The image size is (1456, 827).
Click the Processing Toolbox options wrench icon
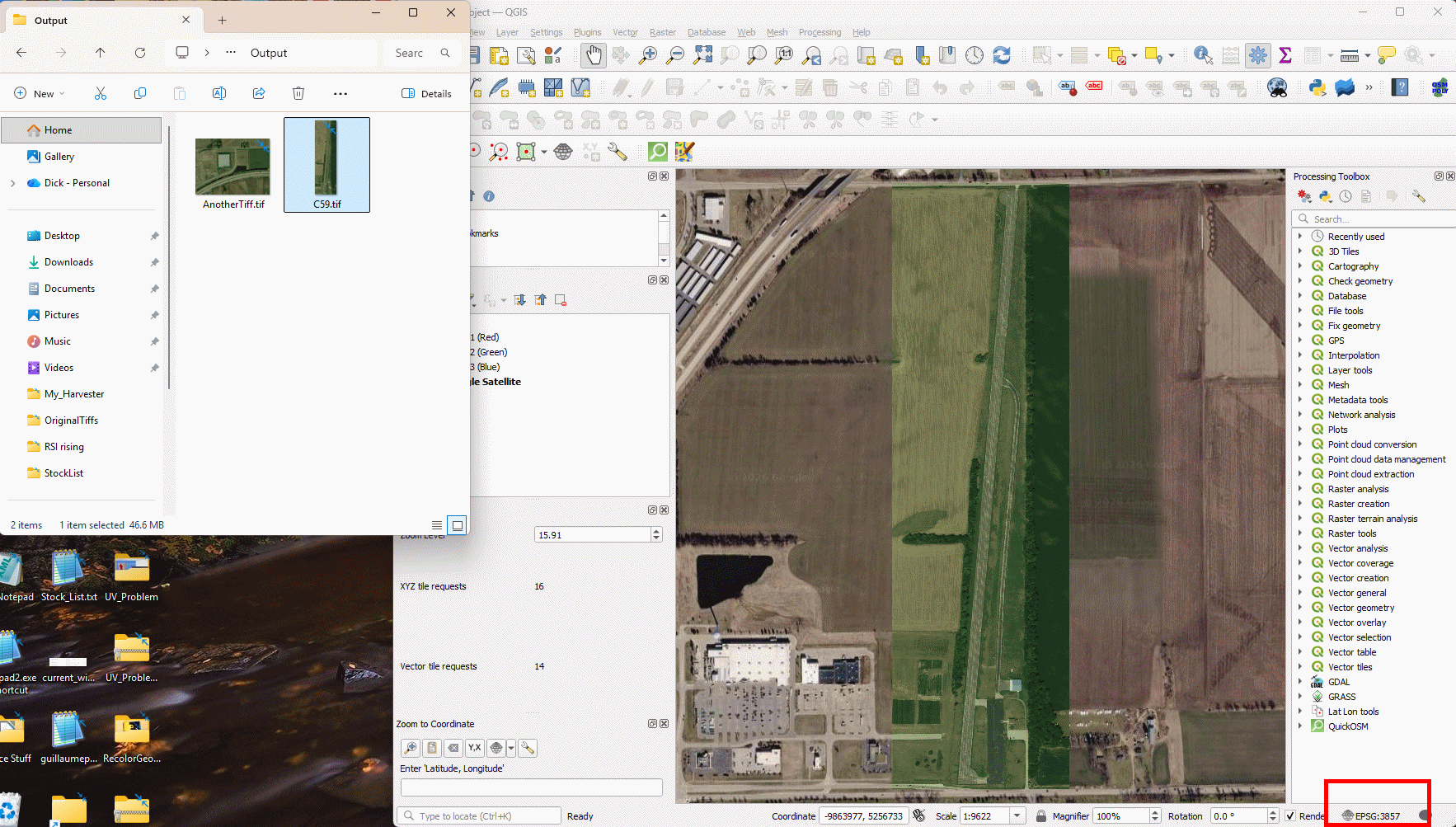[1418, 196]
